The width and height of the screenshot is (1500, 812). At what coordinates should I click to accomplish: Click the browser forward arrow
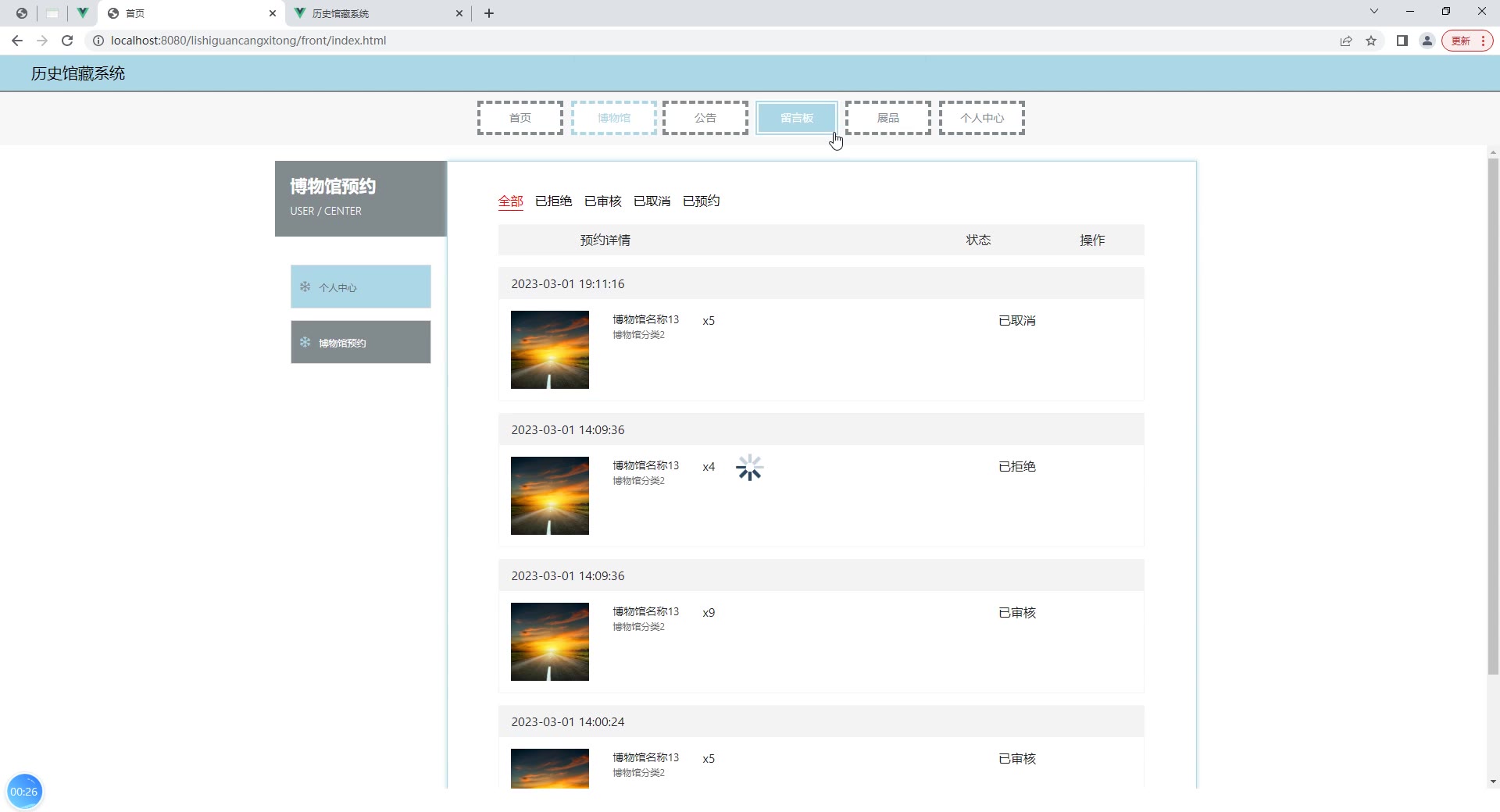point(42,41)
